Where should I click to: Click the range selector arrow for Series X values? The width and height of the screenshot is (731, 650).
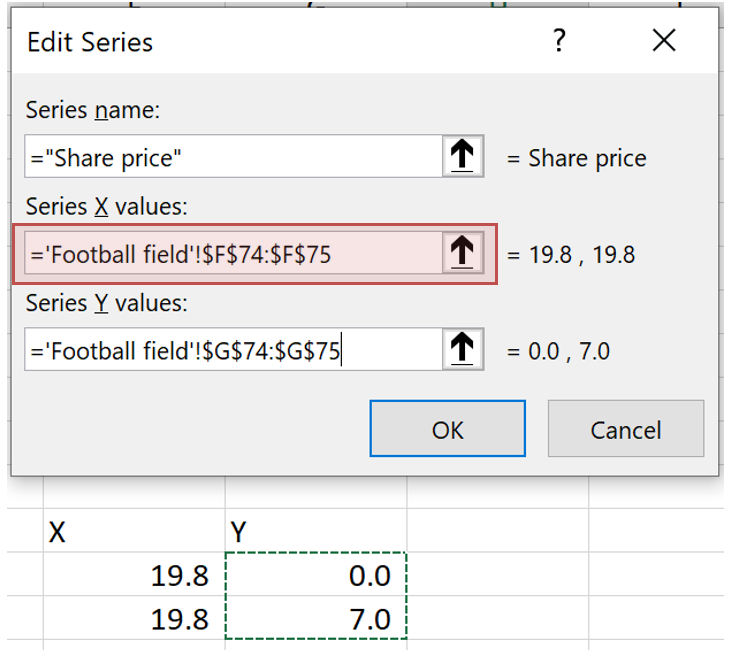pos(462,254)
